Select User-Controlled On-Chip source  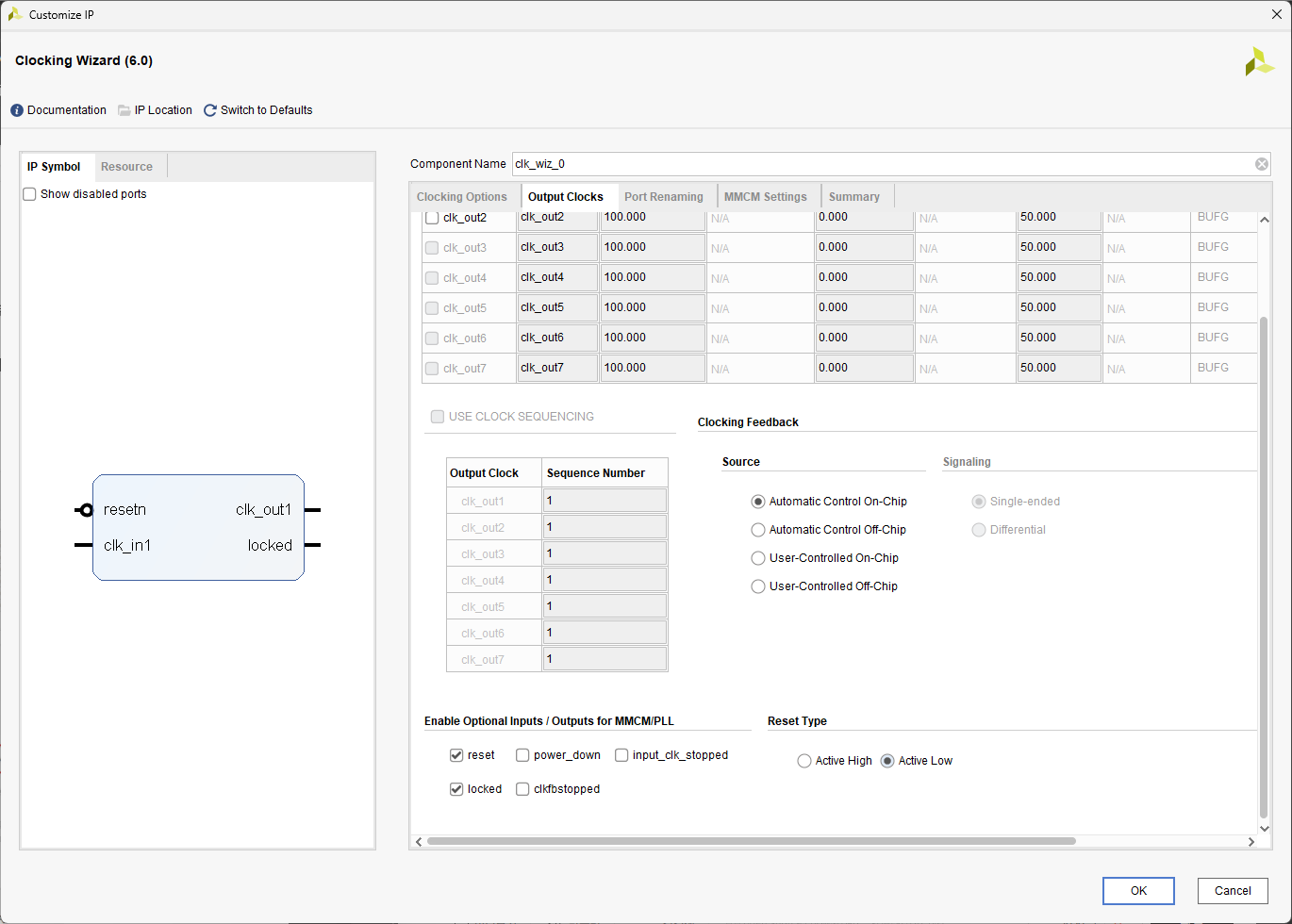(x=758, y=558)
